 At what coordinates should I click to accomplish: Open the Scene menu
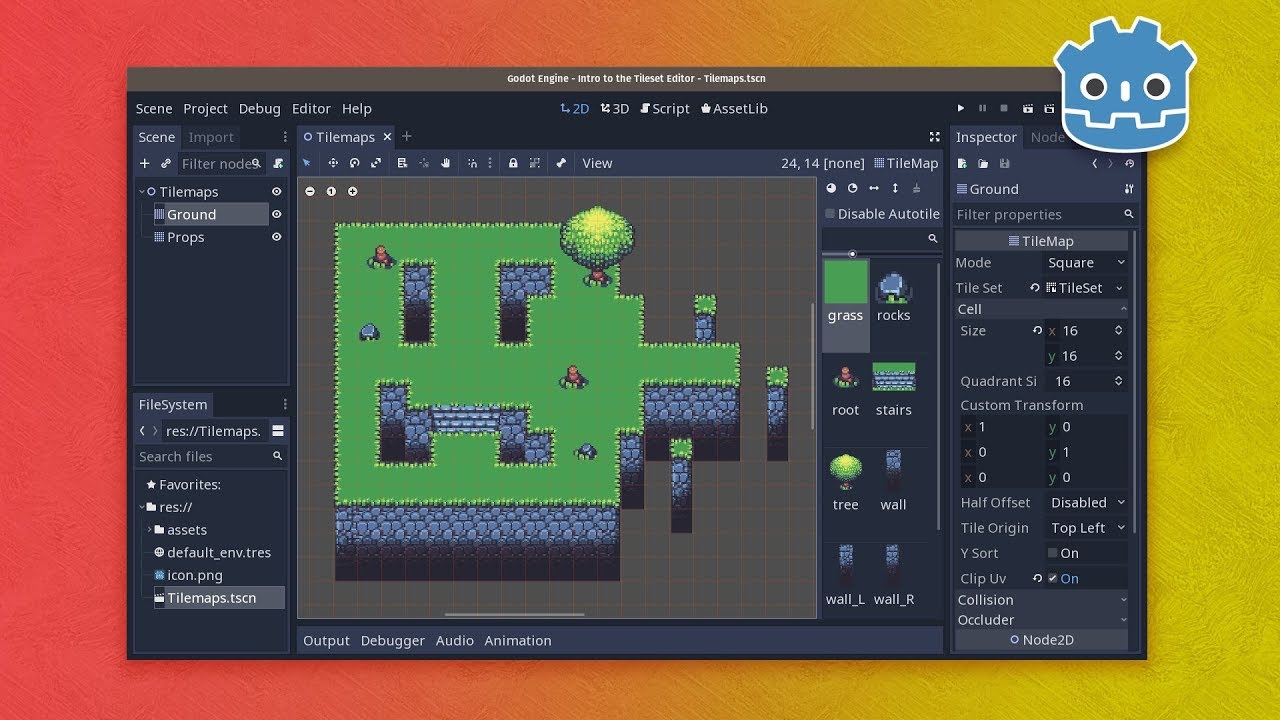(154, 109)
